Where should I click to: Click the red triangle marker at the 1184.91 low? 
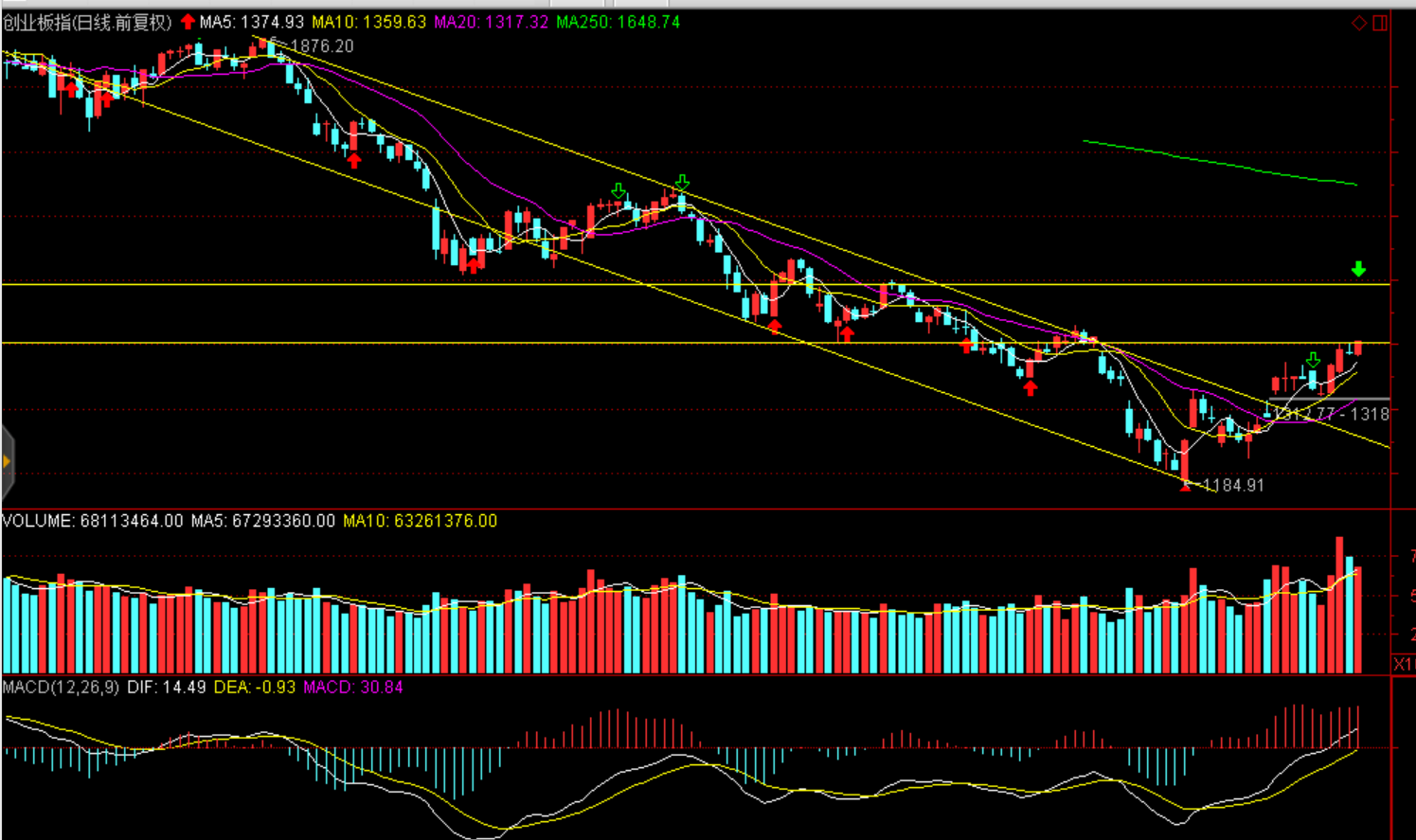(1185, 487)
